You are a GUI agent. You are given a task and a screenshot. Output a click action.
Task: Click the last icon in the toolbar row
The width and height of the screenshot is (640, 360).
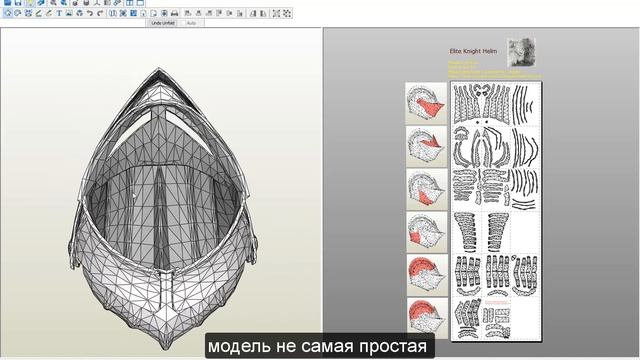click(287, 13)
